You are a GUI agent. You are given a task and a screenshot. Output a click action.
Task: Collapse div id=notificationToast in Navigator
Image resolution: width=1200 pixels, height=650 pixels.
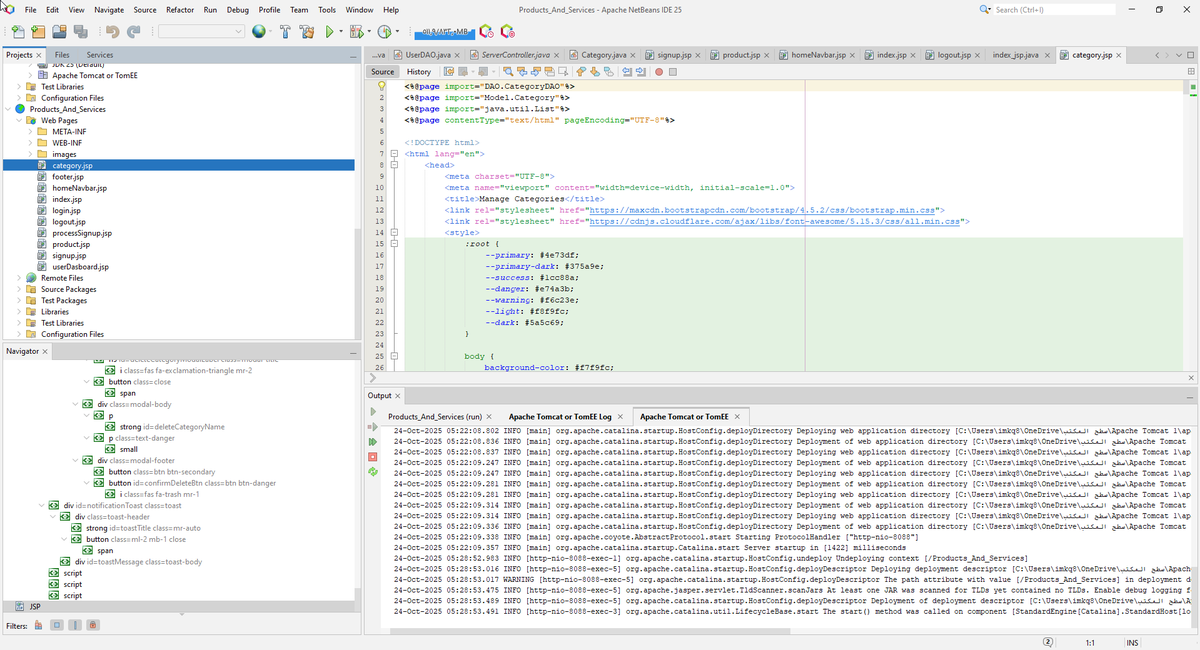[41, 505]
